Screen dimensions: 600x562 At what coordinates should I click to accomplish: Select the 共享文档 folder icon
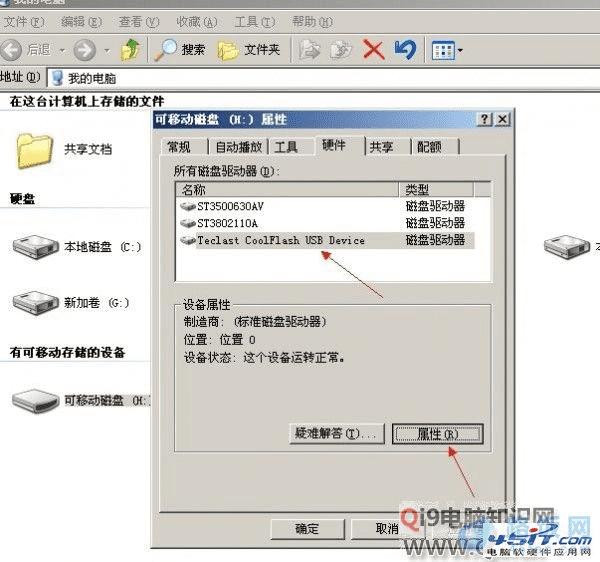tap(34, 150)
